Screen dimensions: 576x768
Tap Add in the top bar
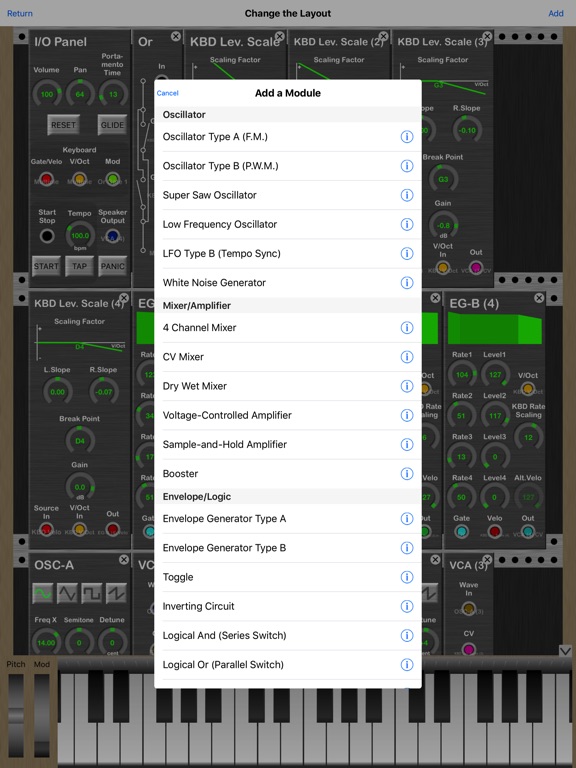tap(555, 13)
